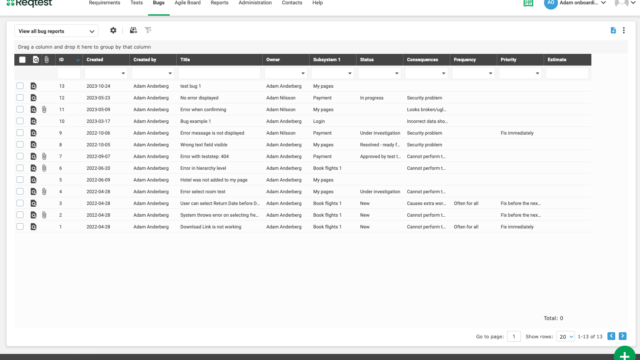Open preview icon for bug 3

click(33, 203)
